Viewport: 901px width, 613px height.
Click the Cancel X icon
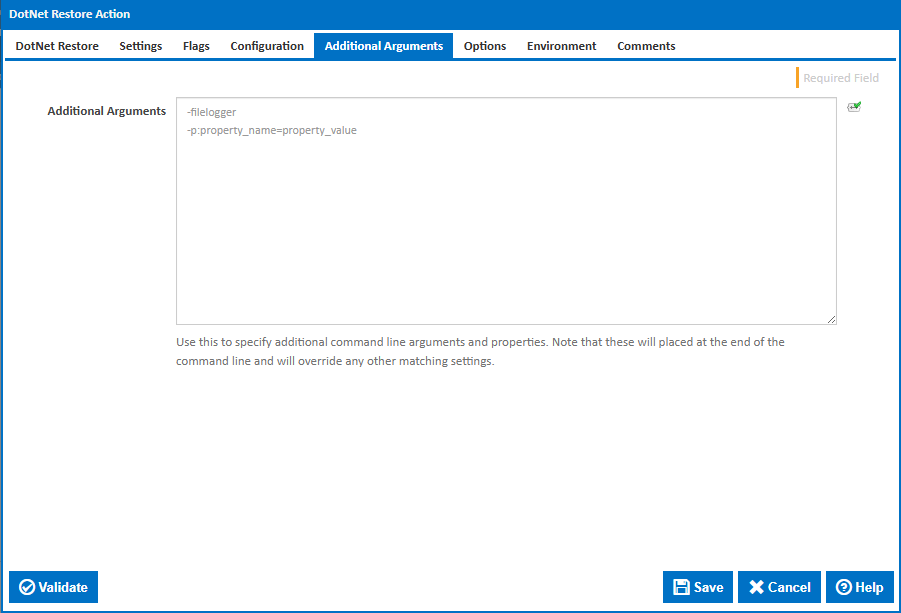757,587
